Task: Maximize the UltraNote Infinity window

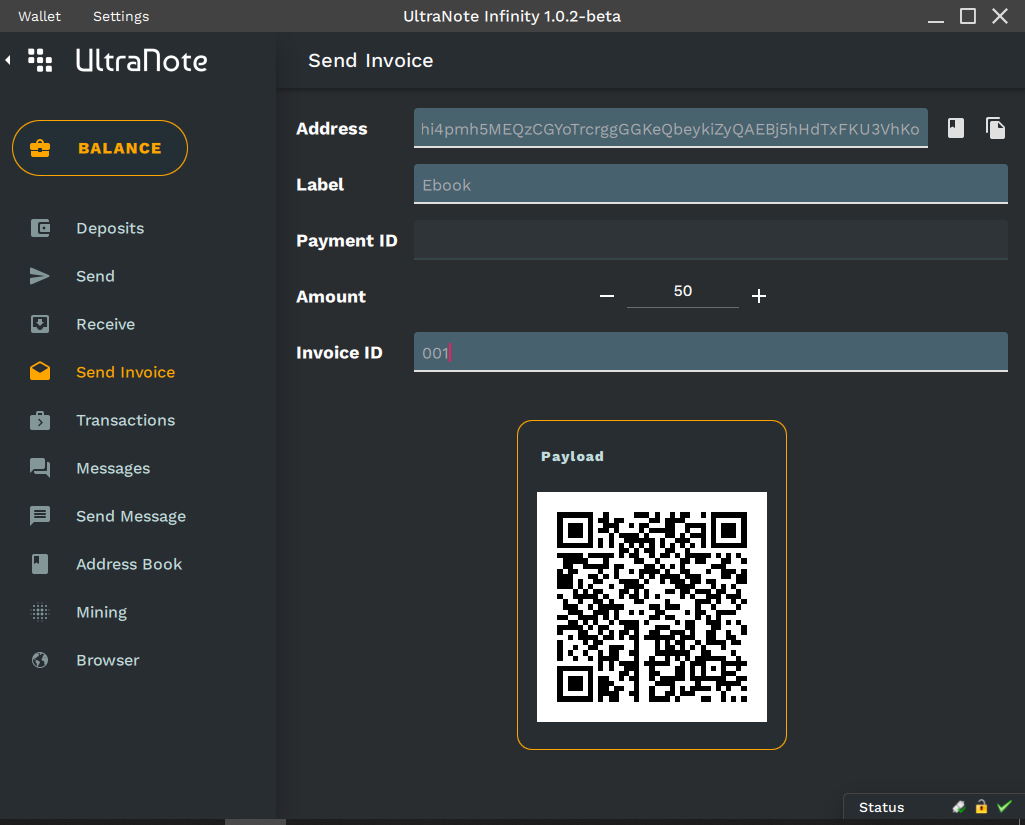Action: point(968,16)
